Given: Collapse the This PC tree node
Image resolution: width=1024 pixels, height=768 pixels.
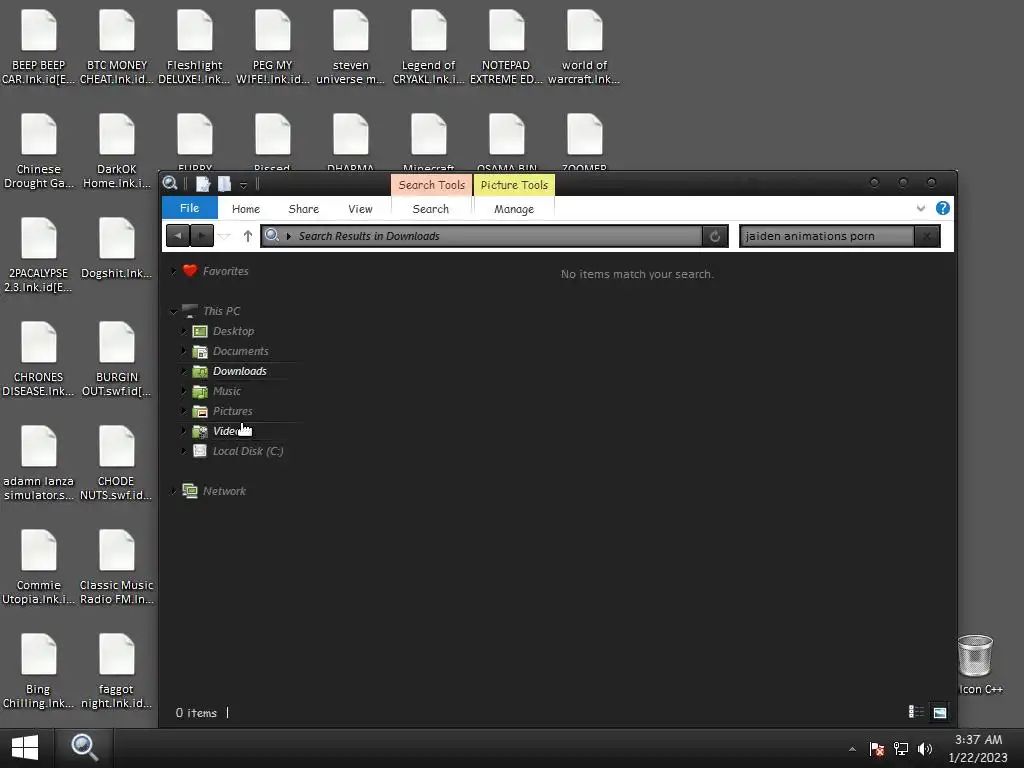Looking at the screenshot, I should (x=173, y=312).
